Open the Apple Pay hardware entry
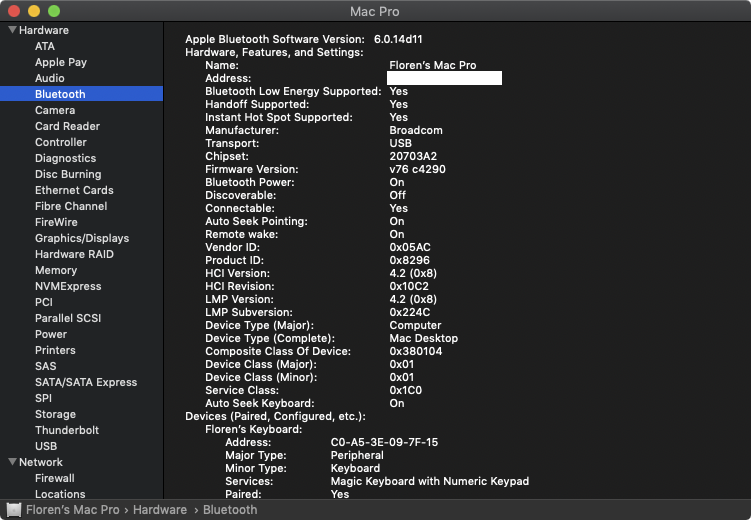The height and width of the screenshot is (520, 751). tap(61, 62)
